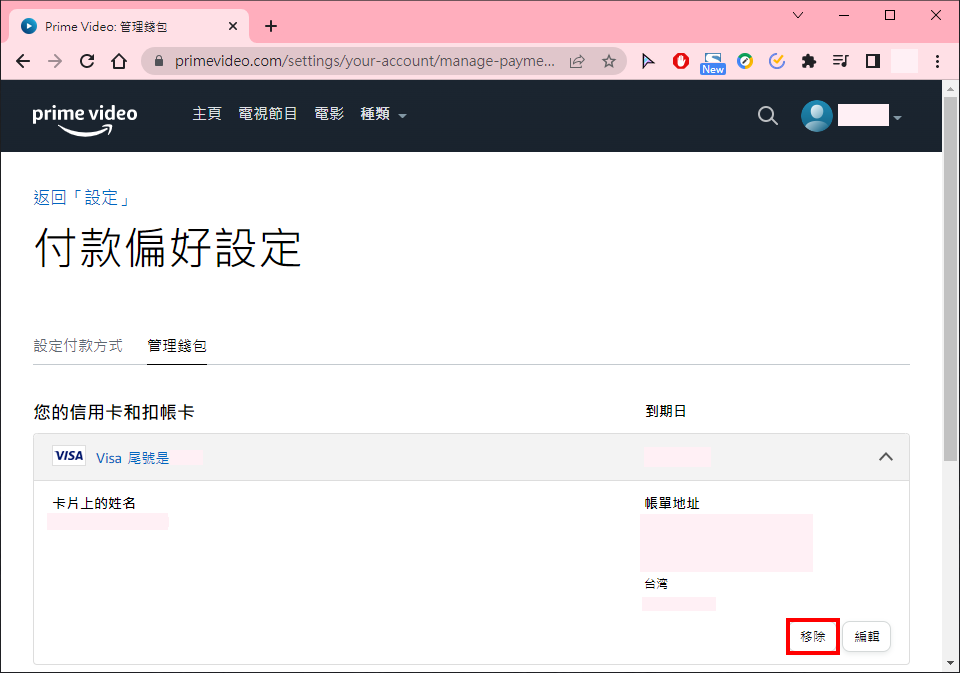Click the 到期日 column label

click(x=666, y=412)
